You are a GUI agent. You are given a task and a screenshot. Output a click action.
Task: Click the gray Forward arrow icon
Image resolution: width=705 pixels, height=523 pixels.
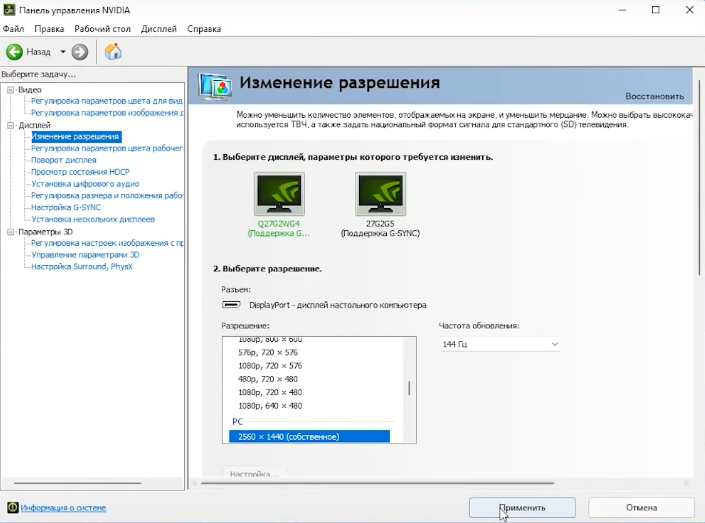[x=80, y=52]
